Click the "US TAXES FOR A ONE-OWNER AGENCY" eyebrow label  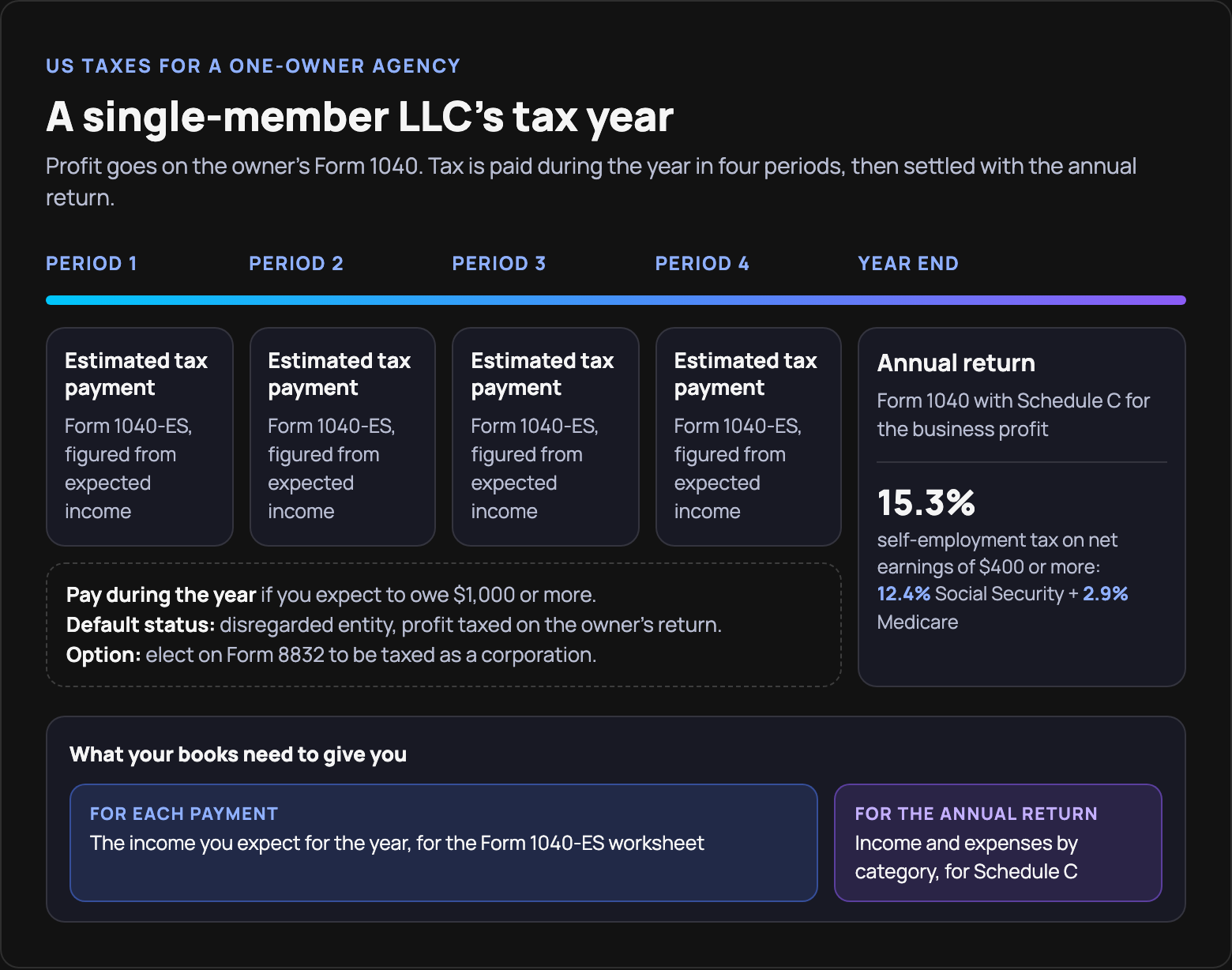coord(253,66)
